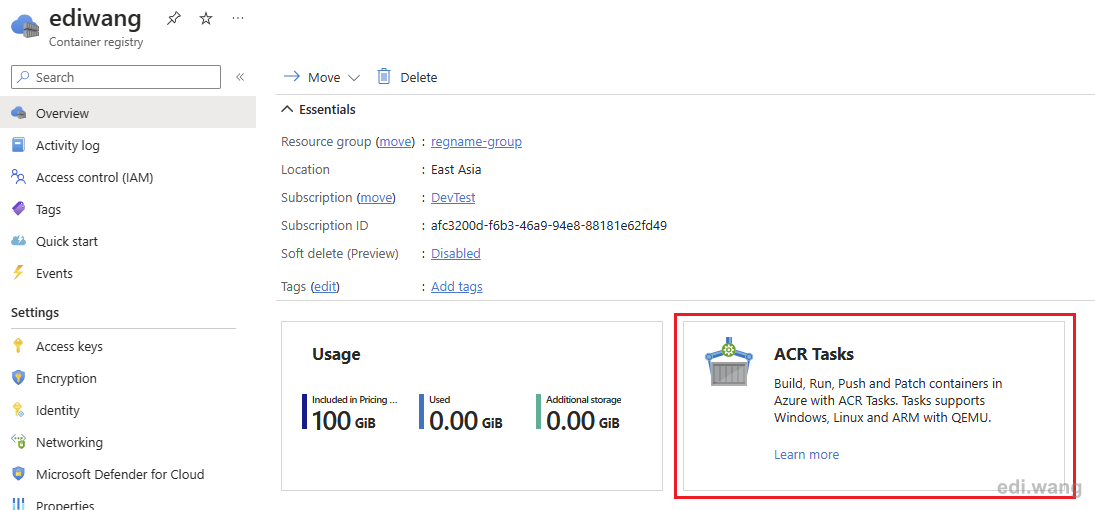The image size is (1095, 510).
Task: Collapse the Essentials section
Action: (x=286, y=110)
